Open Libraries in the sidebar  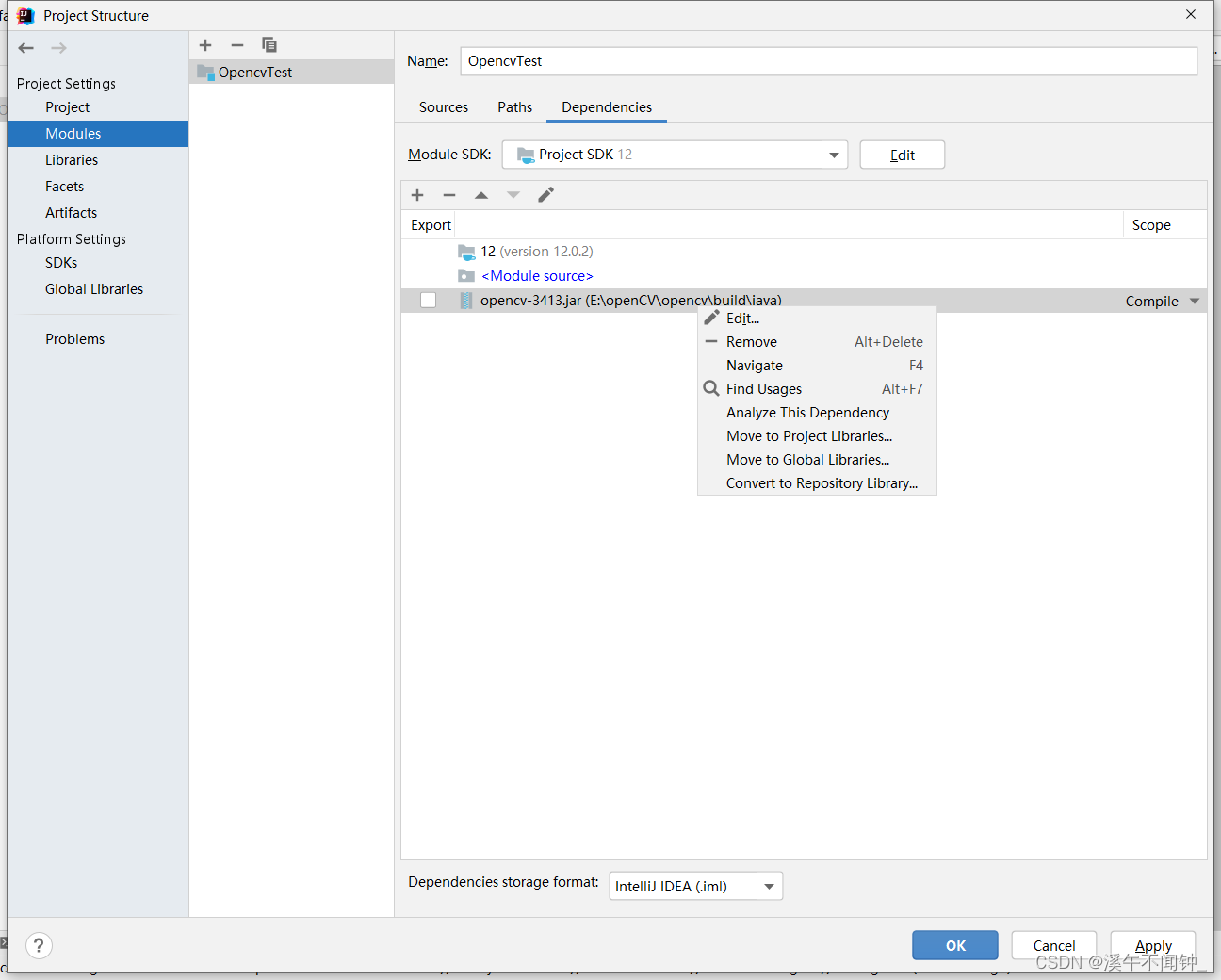point(98,160)
